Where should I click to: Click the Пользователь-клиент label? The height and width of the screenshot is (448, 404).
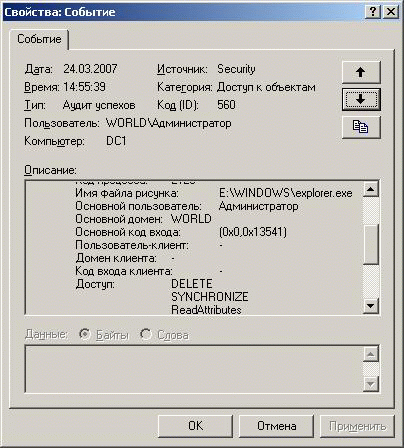pyautogui.click(x=132, y=245)
